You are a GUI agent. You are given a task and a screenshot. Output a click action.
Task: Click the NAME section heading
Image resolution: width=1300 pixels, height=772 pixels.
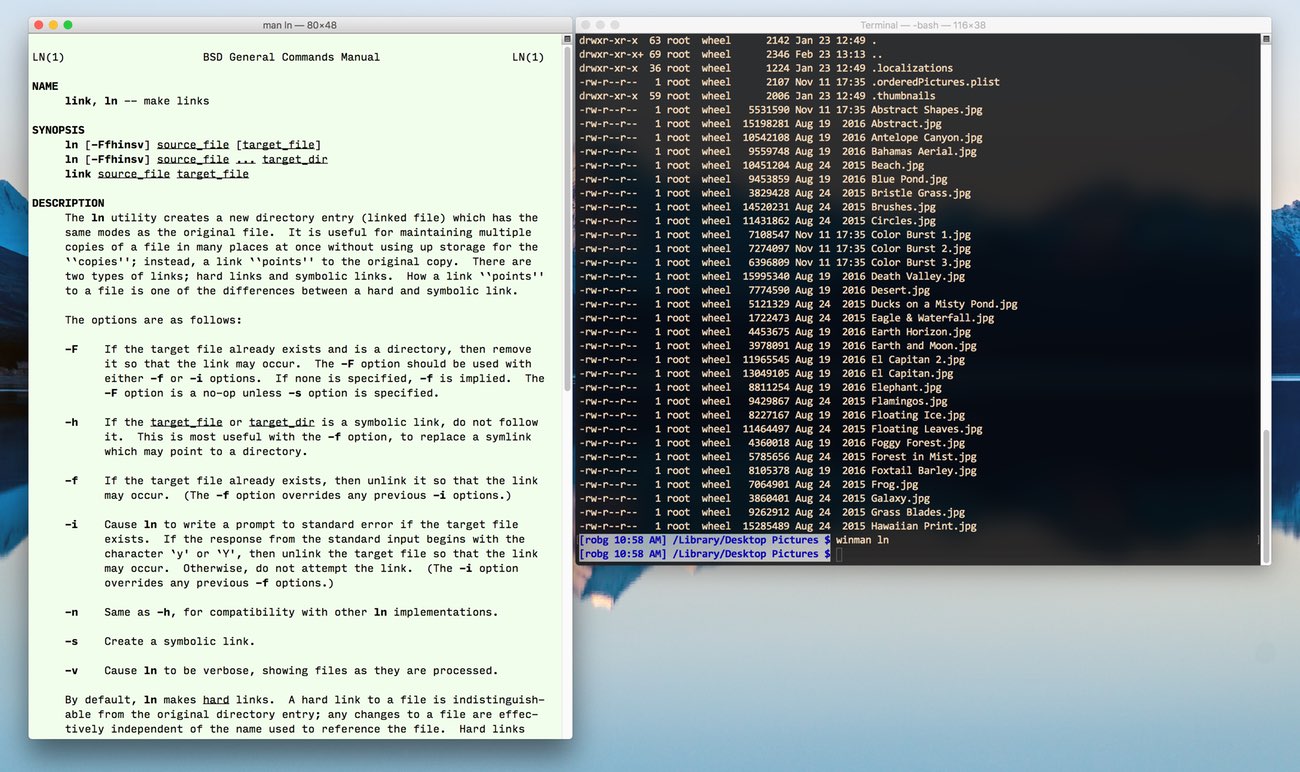45,87
